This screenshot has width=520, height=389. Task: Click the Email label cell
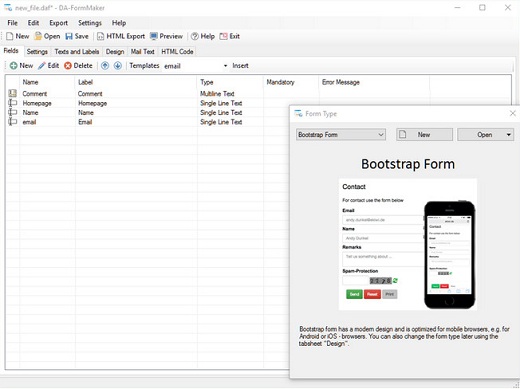[85, 122]
